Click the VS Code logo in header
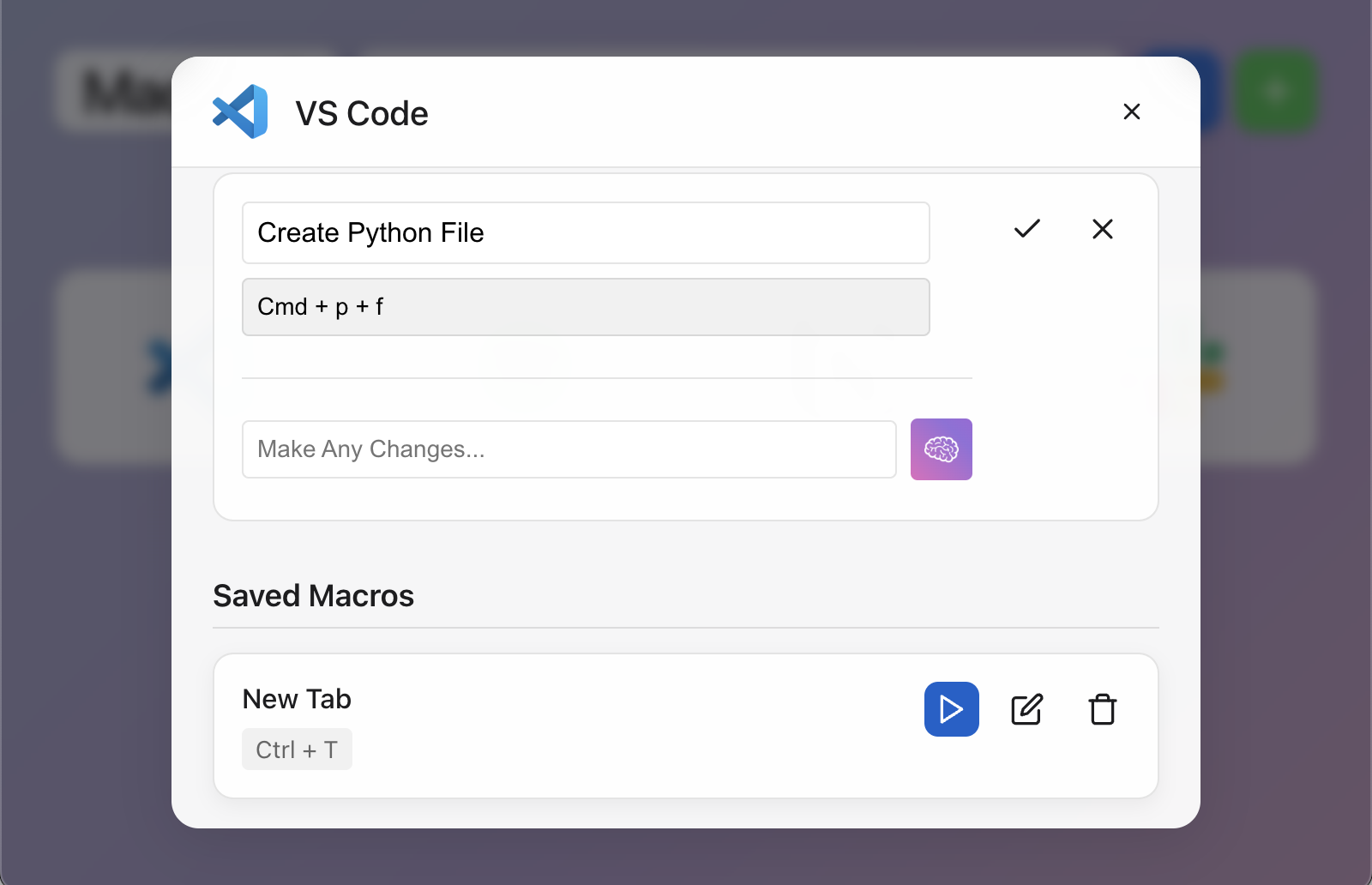The height and width of the screenshot is (885, 1372). 240,111
